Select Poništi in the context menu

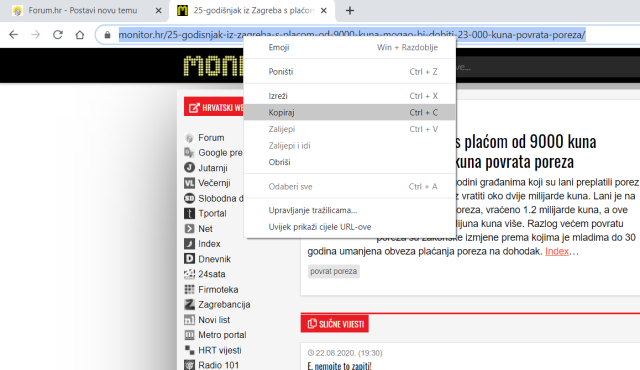349,72
